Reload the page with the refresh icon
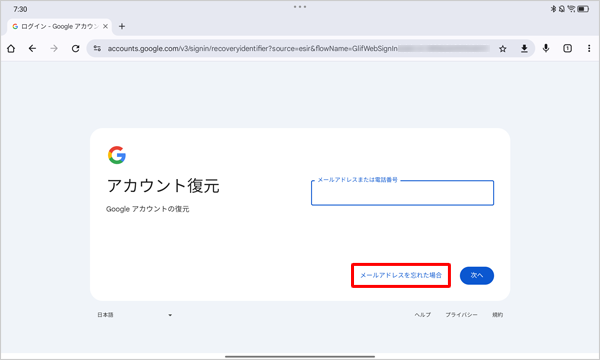Viewport: 600px width, 360px height. click(x=75, y=49)
